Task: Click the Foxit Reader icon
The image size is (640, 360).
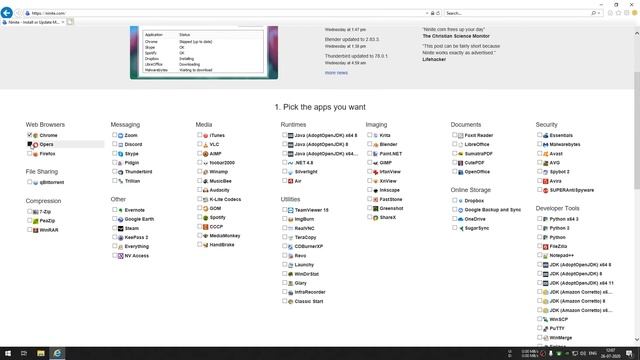Action: click(x=460, y=136)
